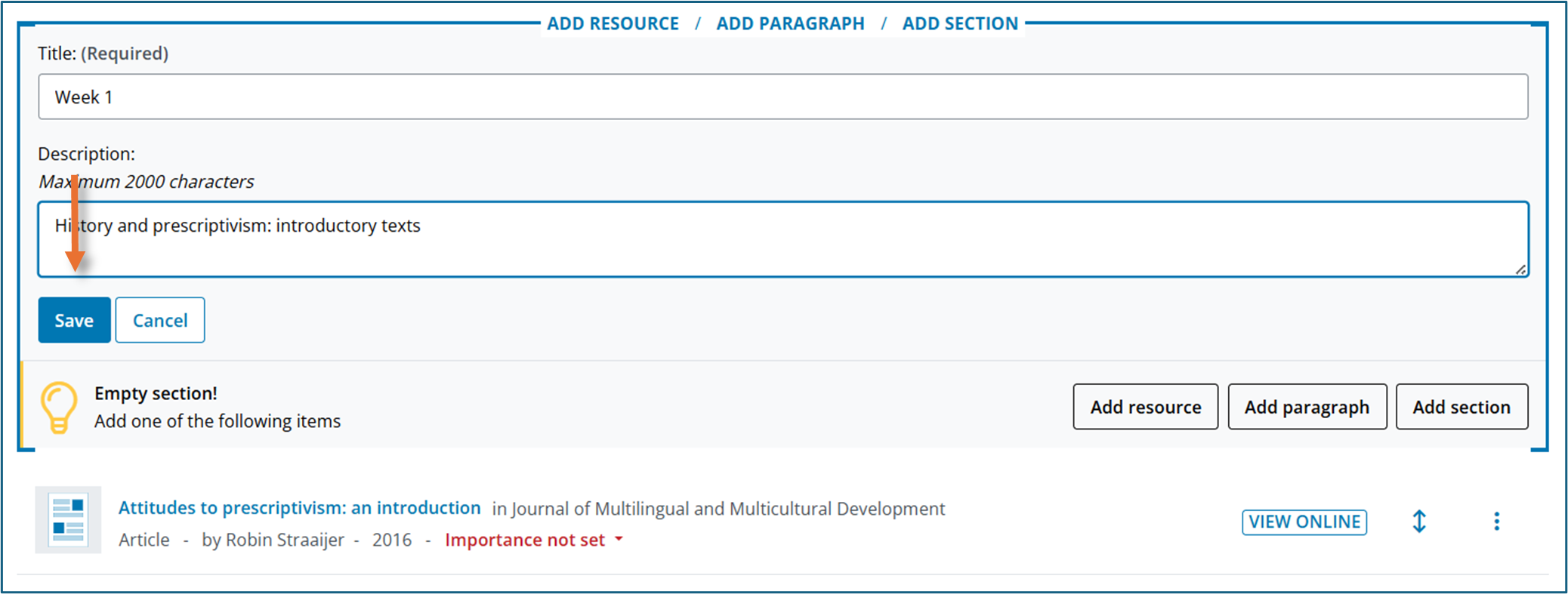Click the Add paragraph button
Viewport: 1568px width, 594px height.
(1307, 407)
